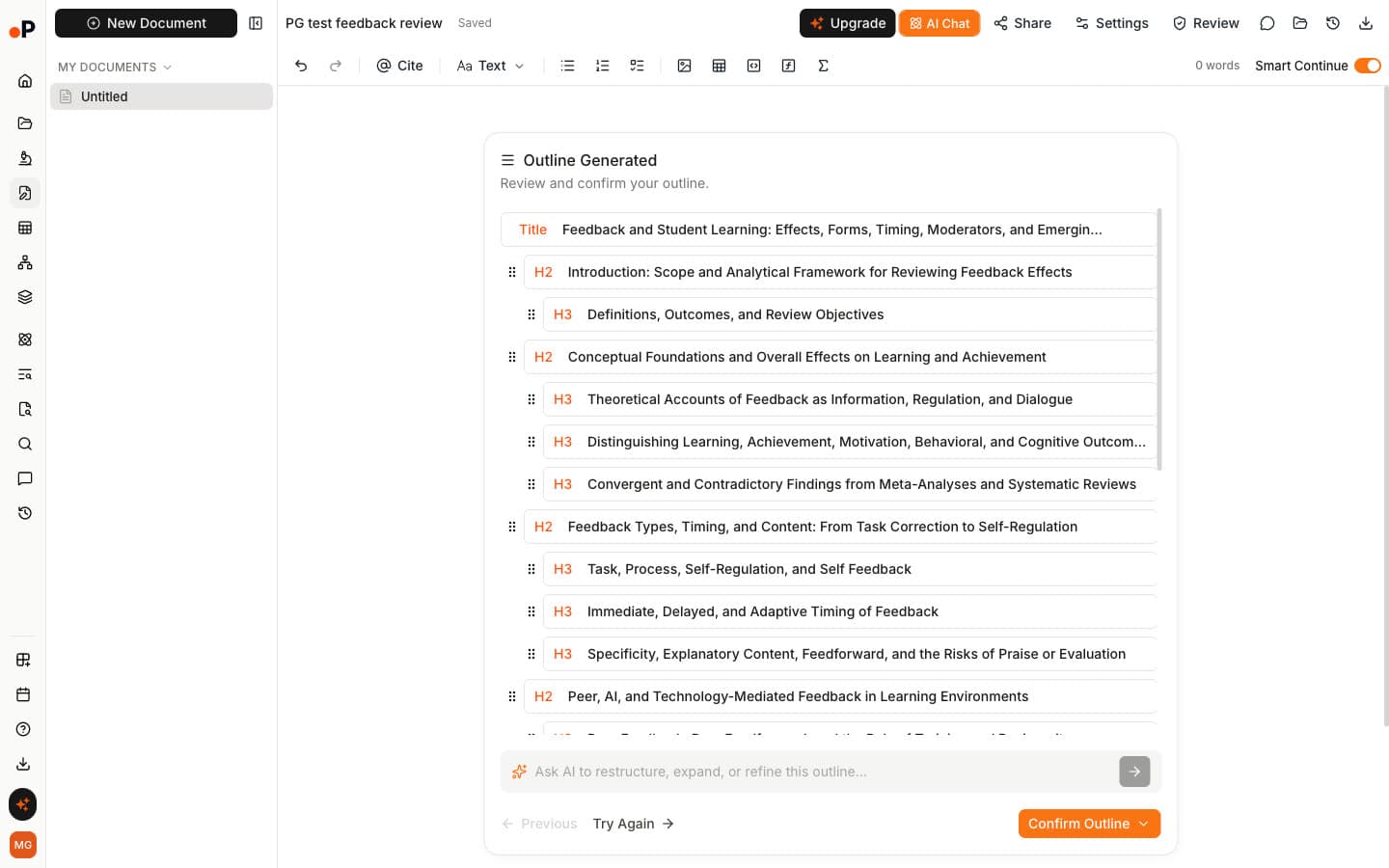The height and width of the screenshot is (868, 1389).
Task: Select 'Definitions, Outcomes, and Review Objectives' row
Action: (850, 314)
